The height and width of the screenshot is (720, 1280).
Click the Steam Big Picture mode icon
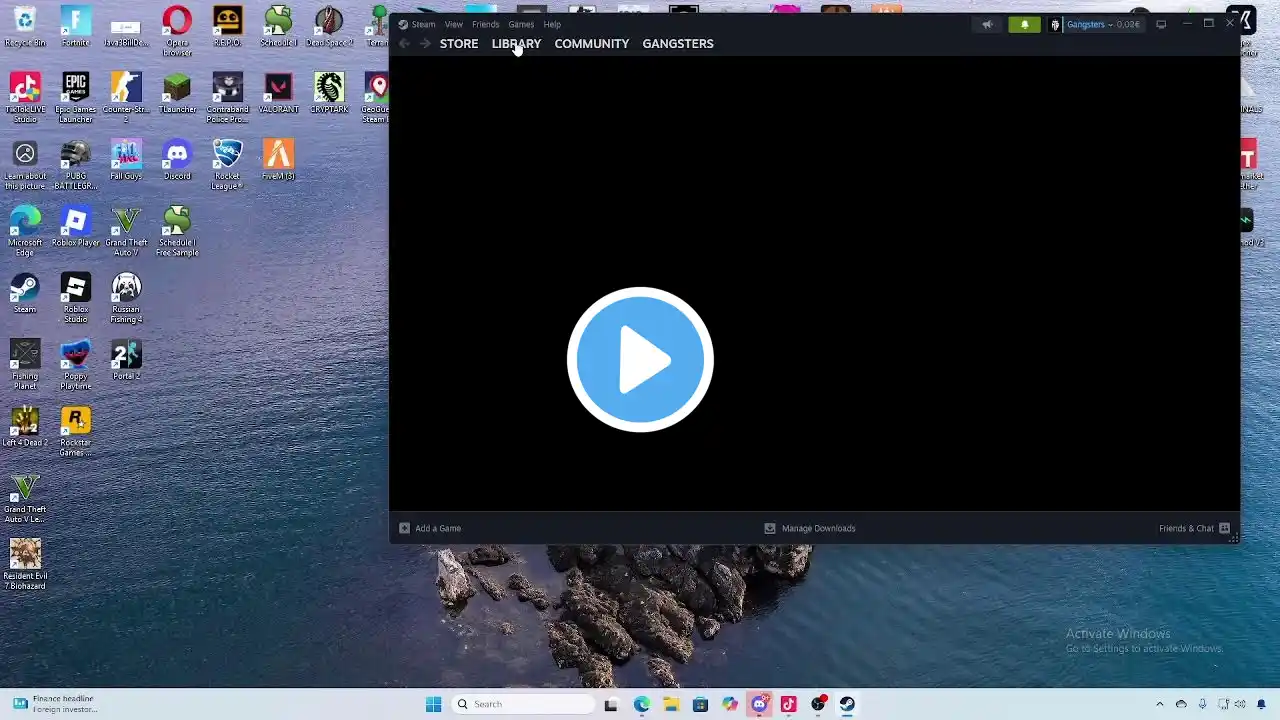tap(1161, 24)
